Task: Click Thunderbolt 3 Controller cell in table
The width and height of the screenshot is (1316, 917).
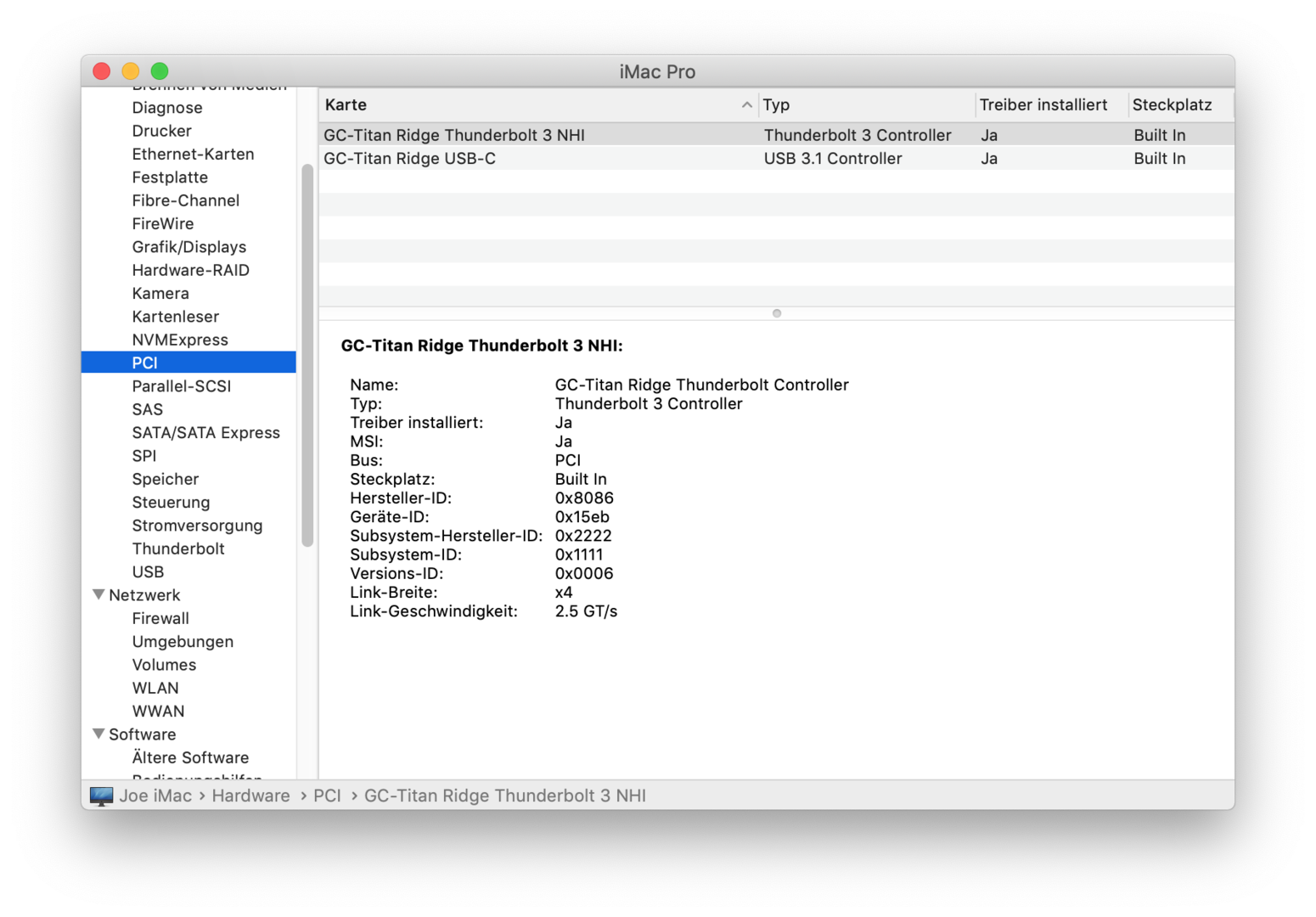Action: tap(858, 135)
